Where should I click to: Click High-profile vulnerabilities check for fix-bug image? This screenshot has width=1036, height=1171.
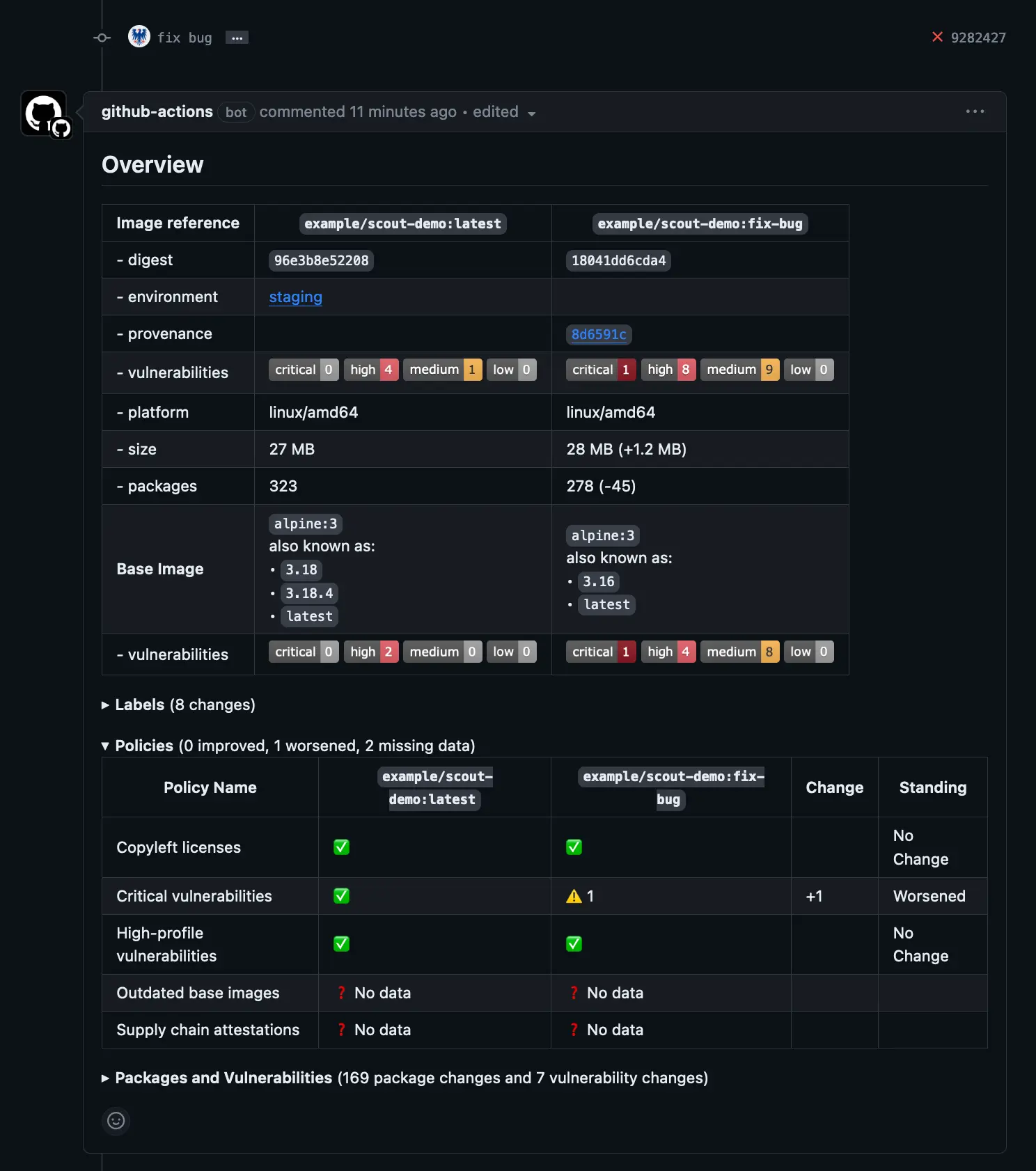tap(574, 944)
